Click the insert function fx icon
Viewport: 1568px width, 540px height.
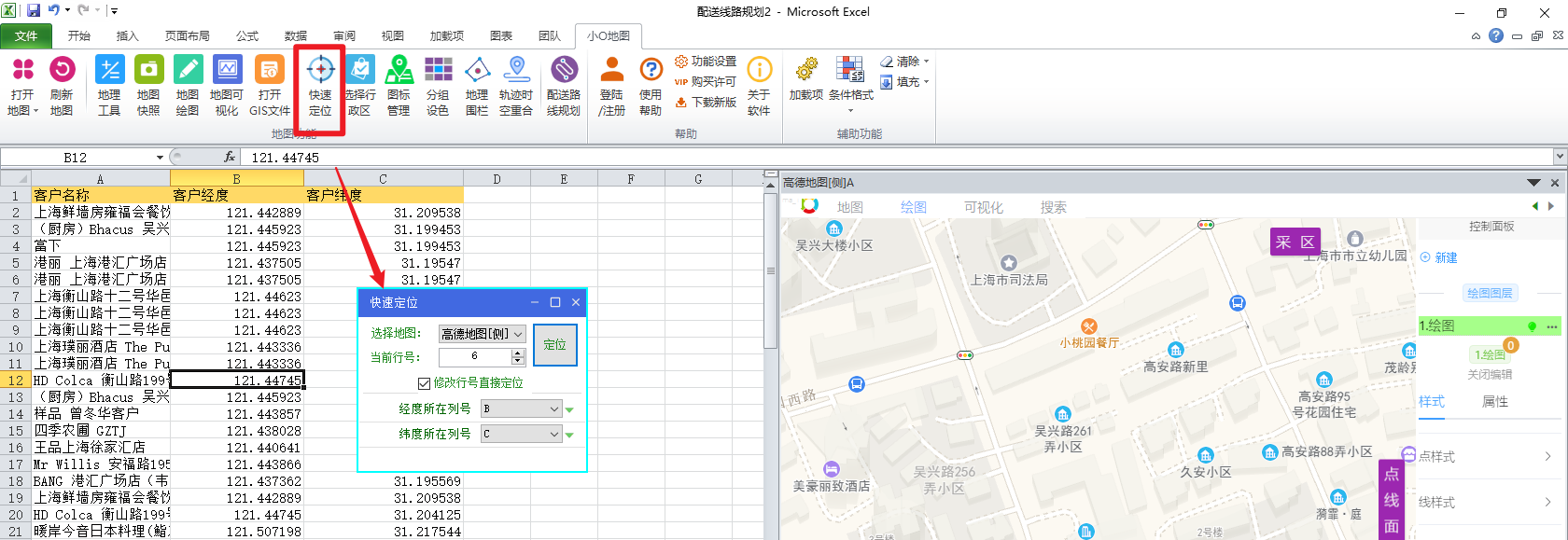point(230,158)
